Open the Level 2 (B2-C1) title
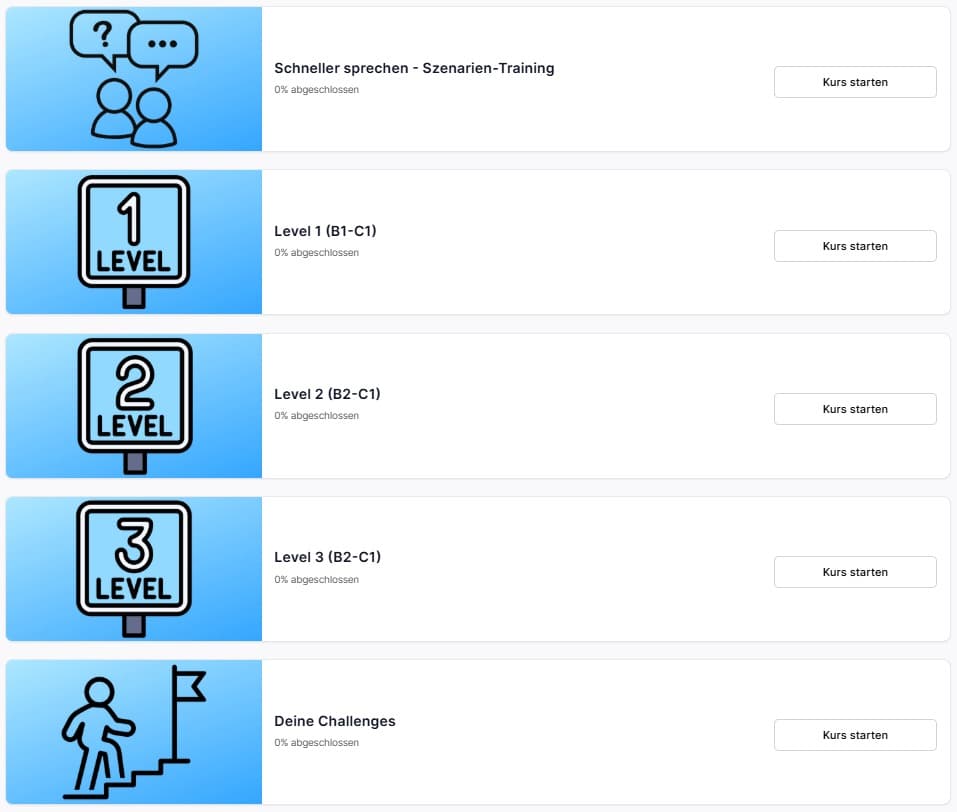957x812 pixels. (x=327, y=394)
